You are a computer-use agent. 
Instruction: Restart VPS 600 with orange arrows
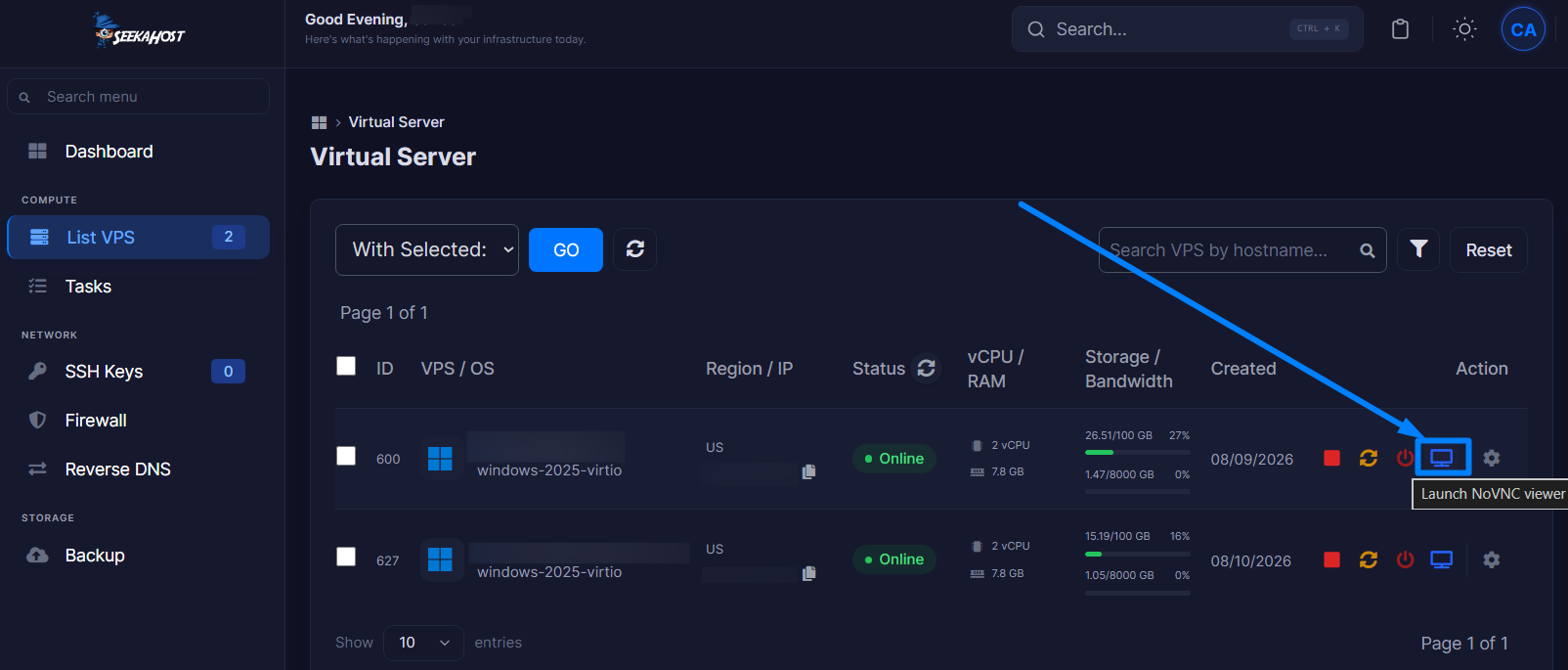click(x=1369, y=458)
